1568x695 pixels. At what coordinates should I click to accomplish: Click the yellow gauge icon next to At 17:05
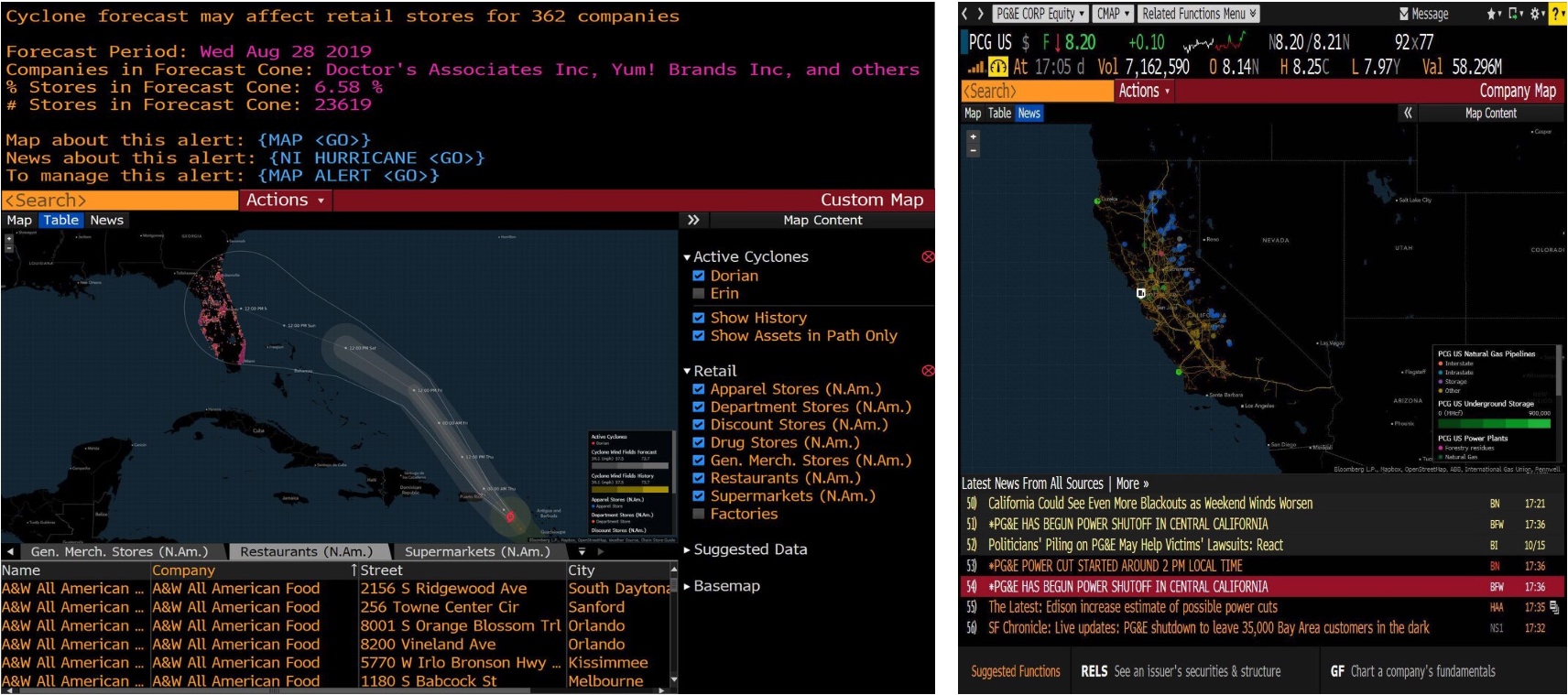(998, 67)
